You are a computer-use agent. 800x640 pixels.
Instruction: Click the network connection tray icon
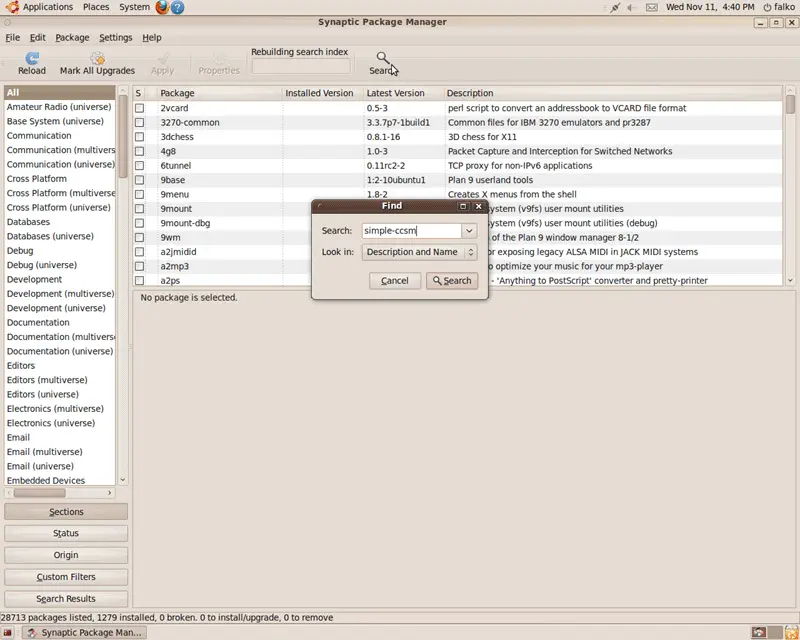coord(615,7)
